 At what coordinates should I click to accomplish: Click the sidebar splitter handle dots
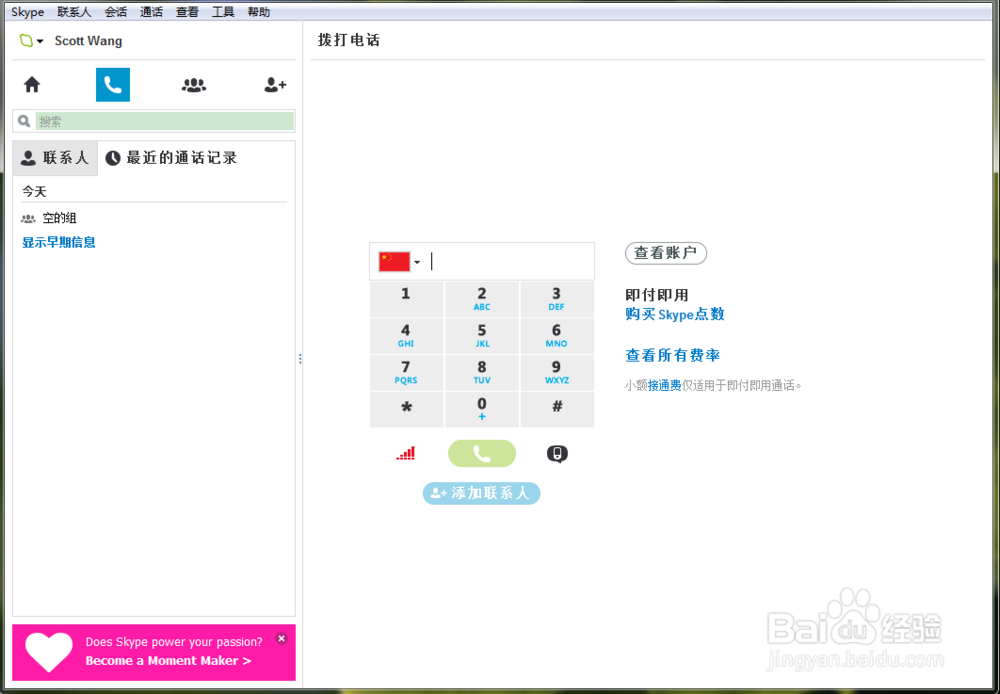point(300,358)
